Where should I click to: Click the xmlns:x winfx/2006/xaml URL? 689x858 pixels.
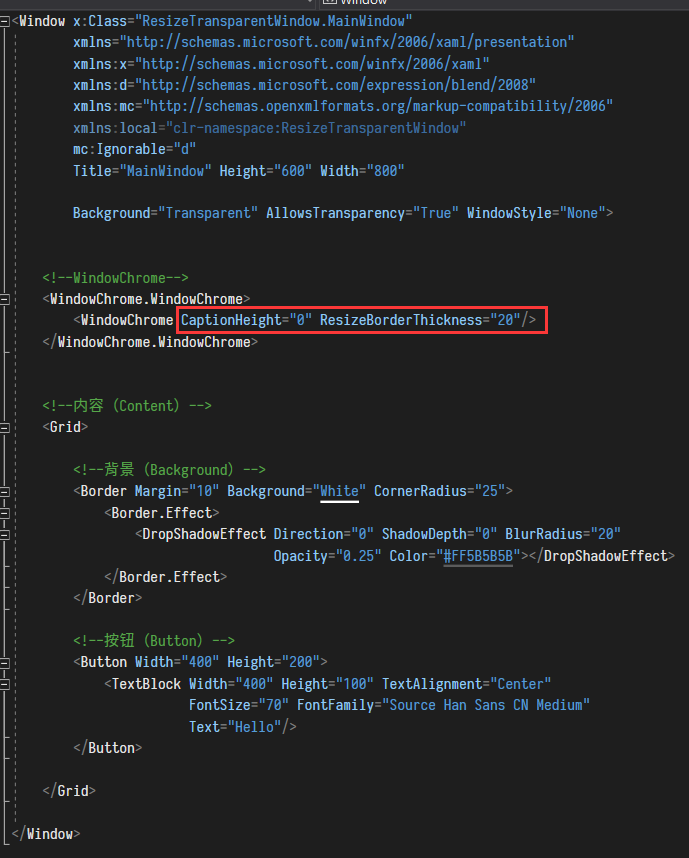click(x=312, y=64)
